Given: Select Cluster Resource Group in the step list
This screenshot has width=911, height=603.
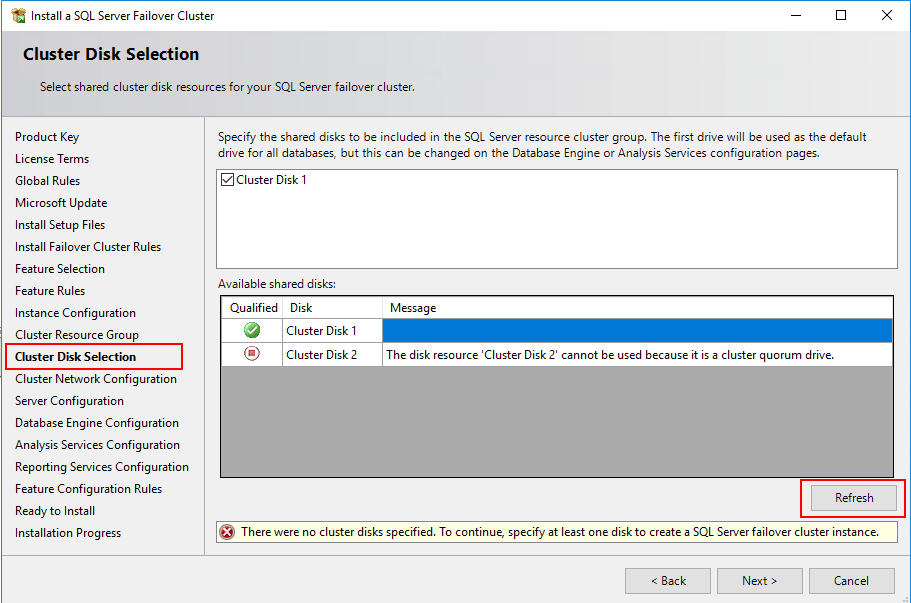Looking at the screenshot, I should 77,335.
